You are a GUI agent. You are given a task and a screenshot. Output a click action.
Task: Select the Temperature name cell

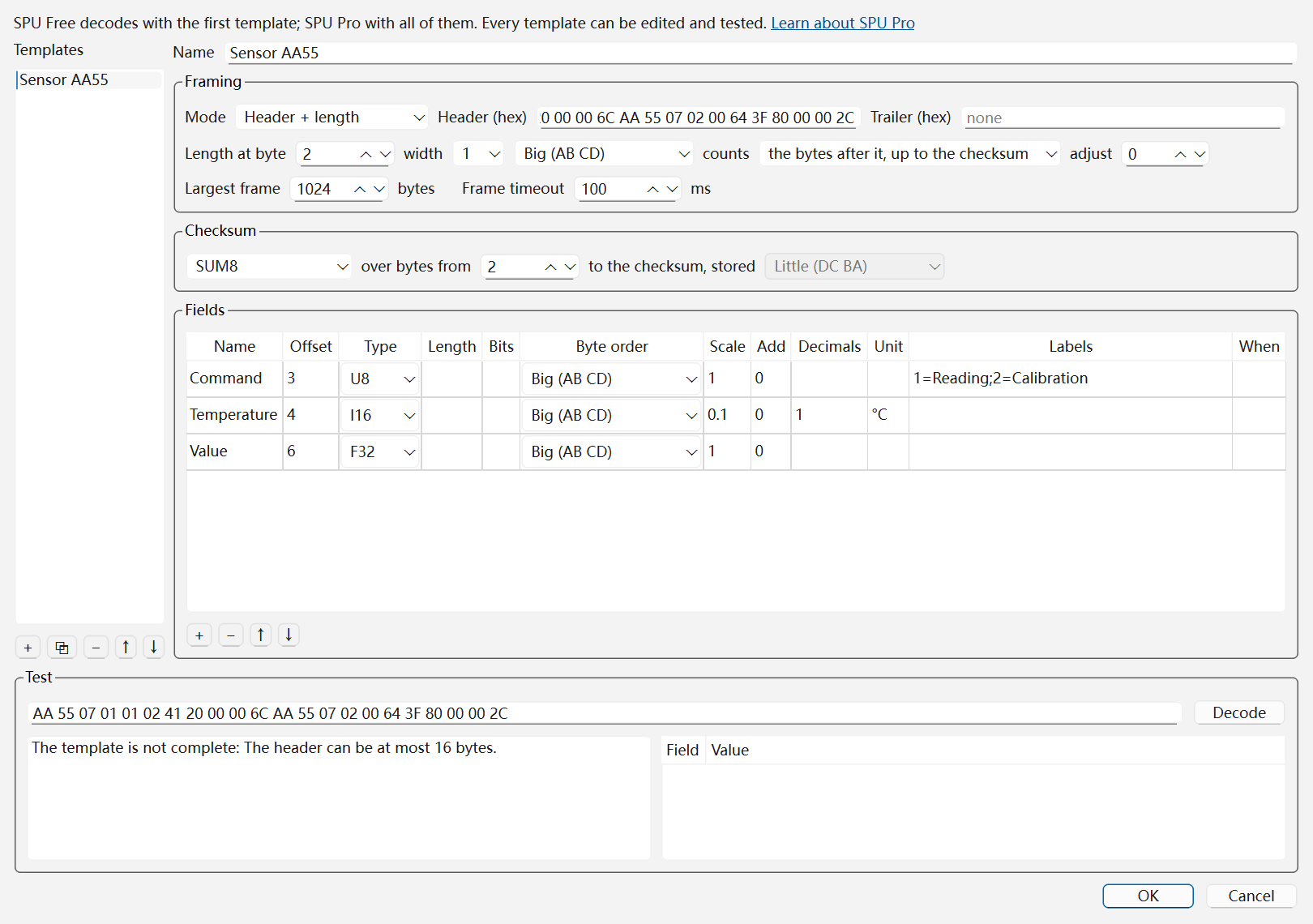(234, 415)
